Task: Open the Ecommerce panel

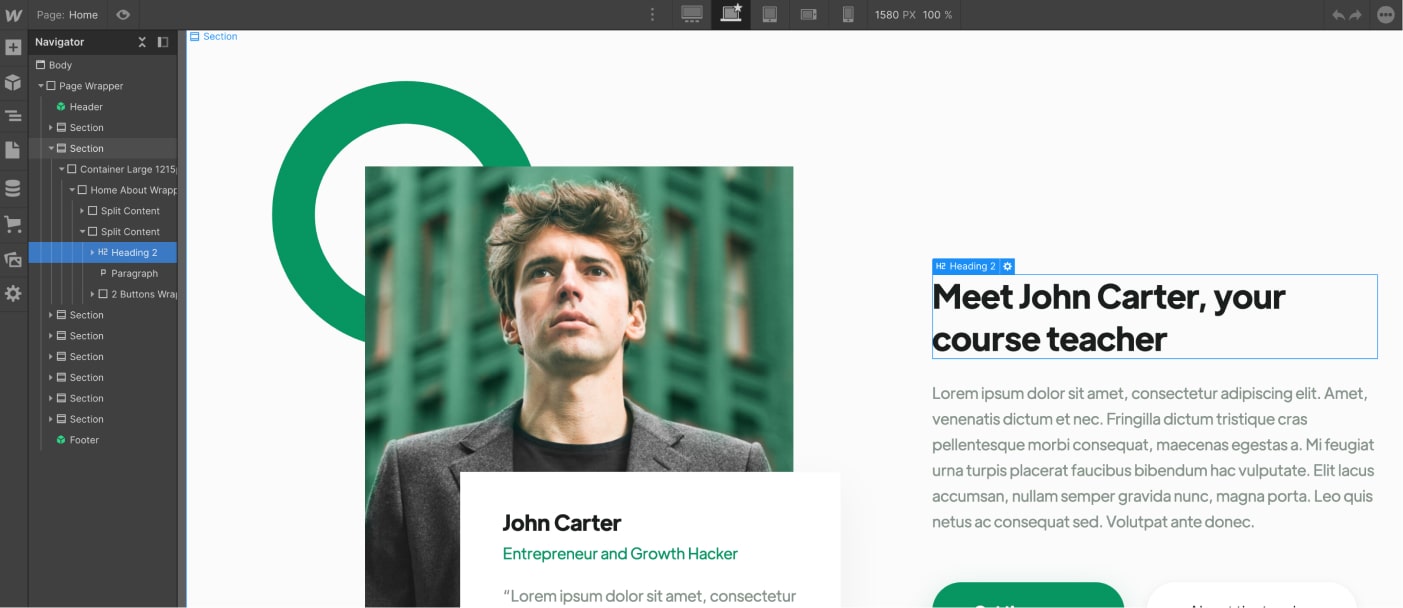Action: (14, 224)
